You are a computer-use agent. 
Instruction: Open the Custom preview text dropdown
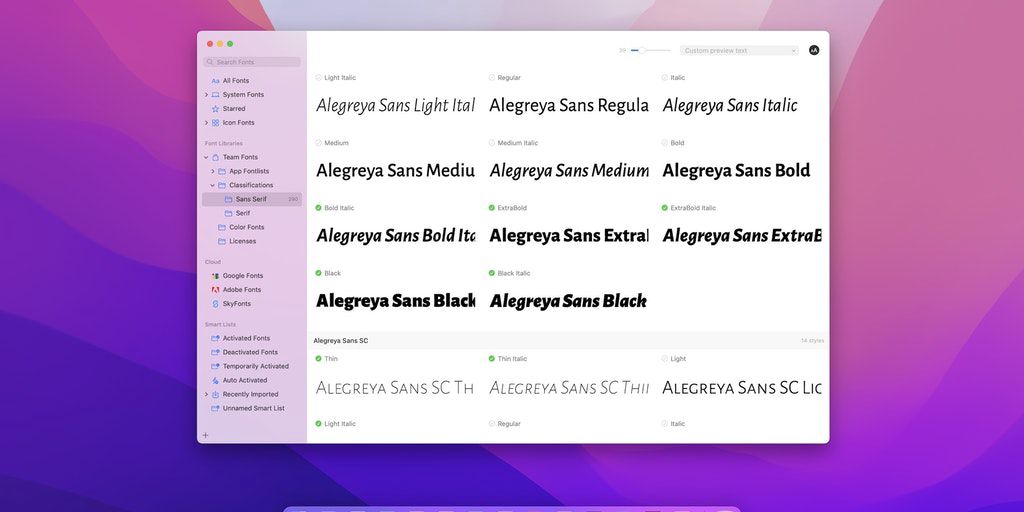click(x=739, y=50)
